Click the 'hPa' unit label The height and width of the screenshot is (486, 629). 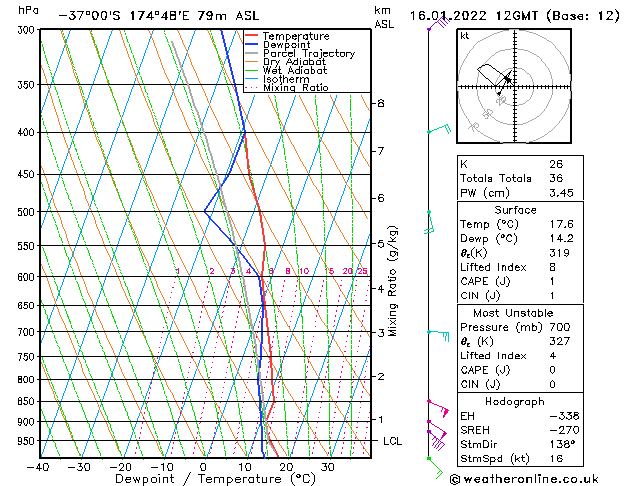pos(28,10)
